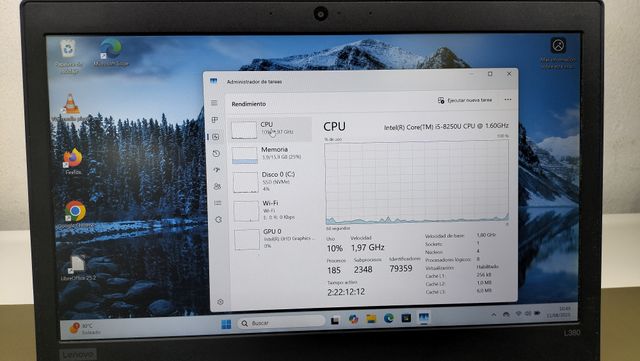This screenshot has width=640, height=361.
Task: Click the cloud icon in system tray
Action: click(507, 314)
